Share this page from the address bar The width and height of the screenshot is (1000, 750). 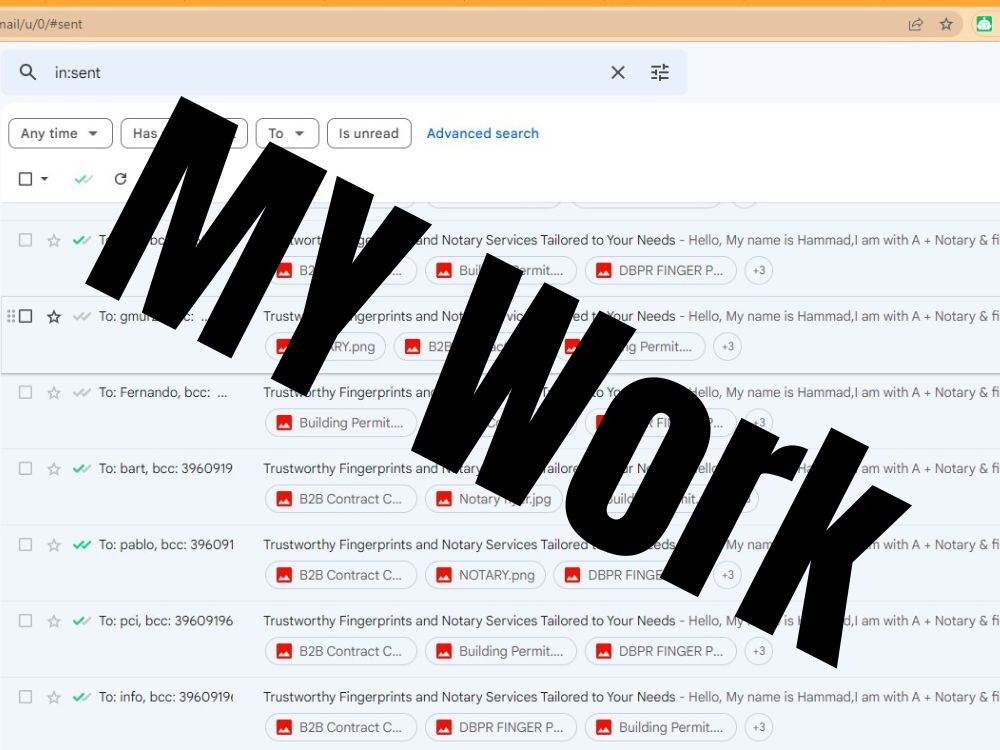pyautogui.click(x=915, y=24)
